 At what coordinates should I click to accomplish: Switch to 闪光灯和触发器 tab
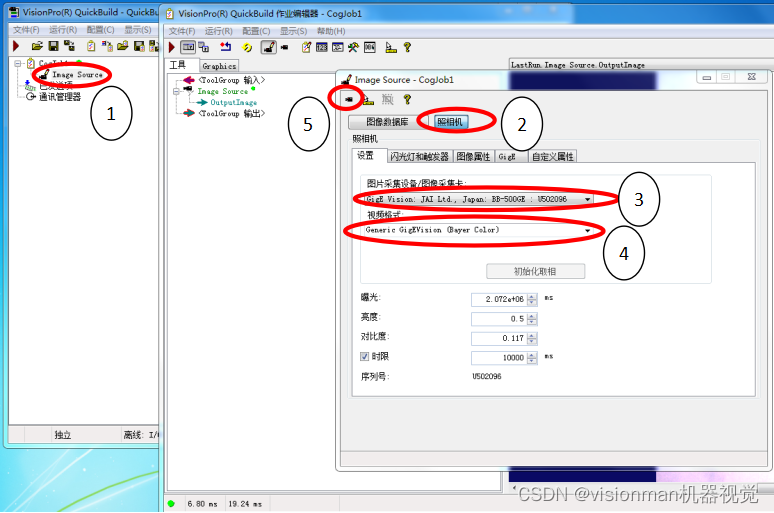click(x=419, y=157)
